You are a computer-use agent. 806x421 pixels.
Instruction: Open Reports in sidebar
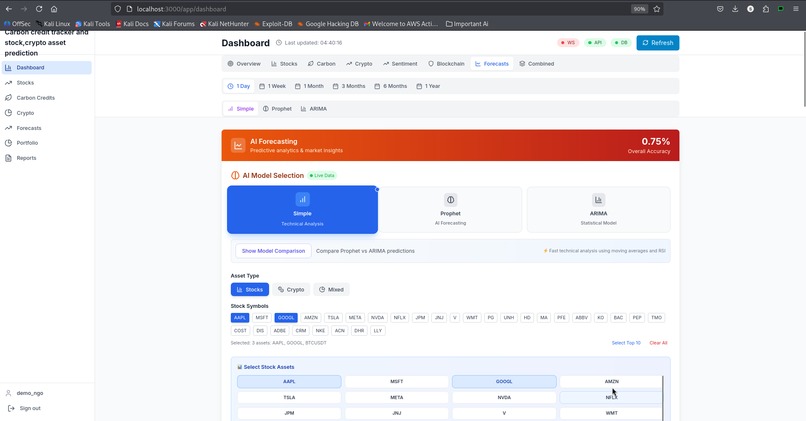coord(47,158)
